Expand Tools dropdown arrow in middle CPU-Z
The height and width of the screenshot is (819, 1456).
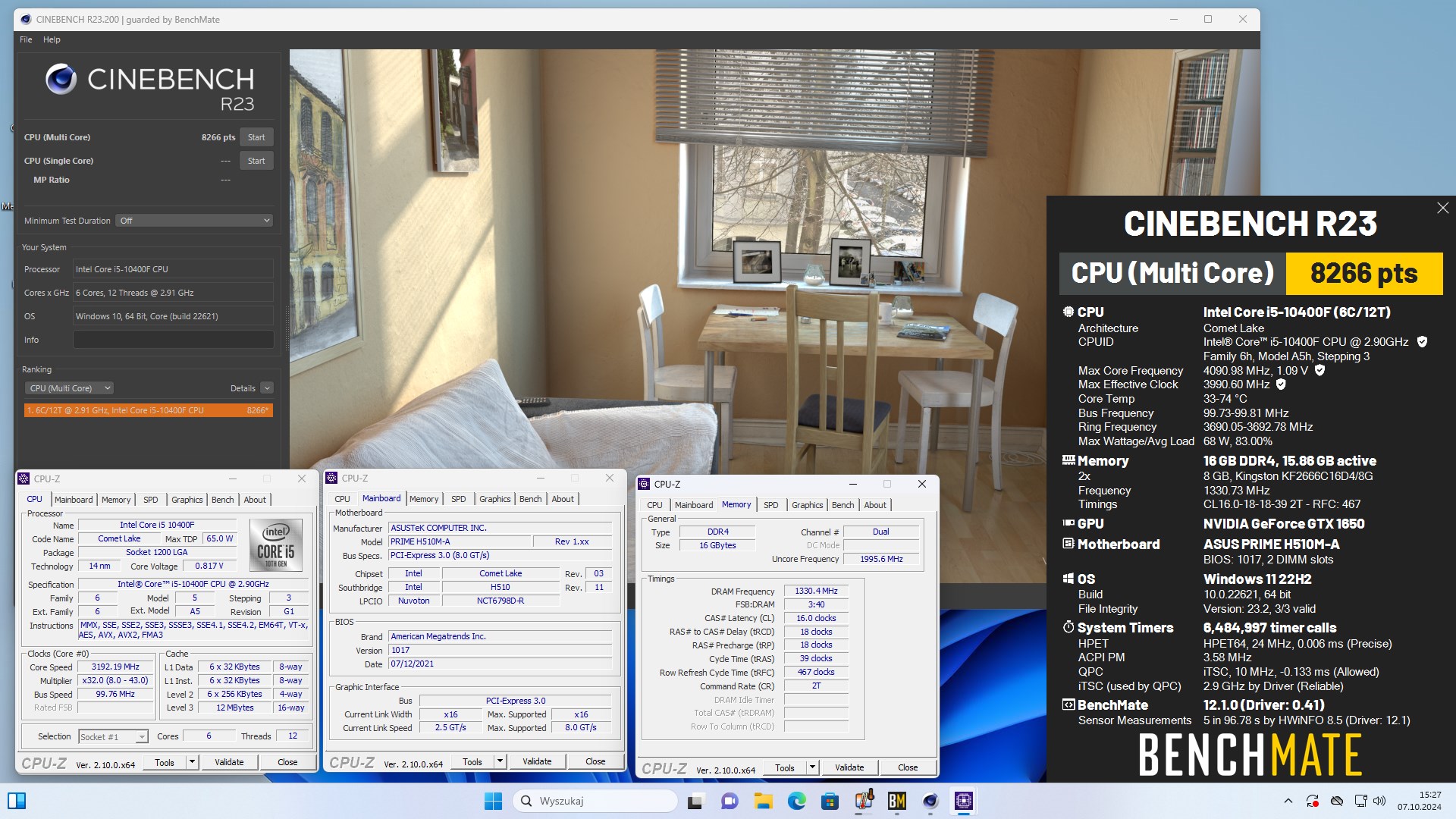click(x=500, y=761)
